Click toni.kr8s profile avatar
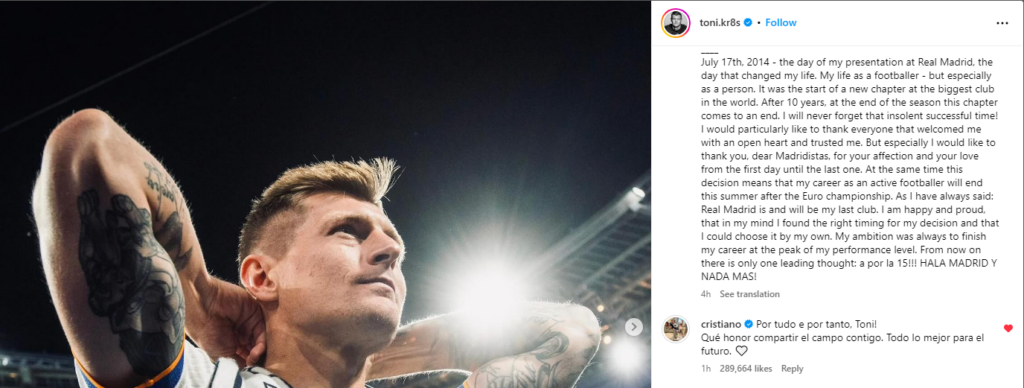Screen dimensions: 1024x388 (x=675, y=23)
